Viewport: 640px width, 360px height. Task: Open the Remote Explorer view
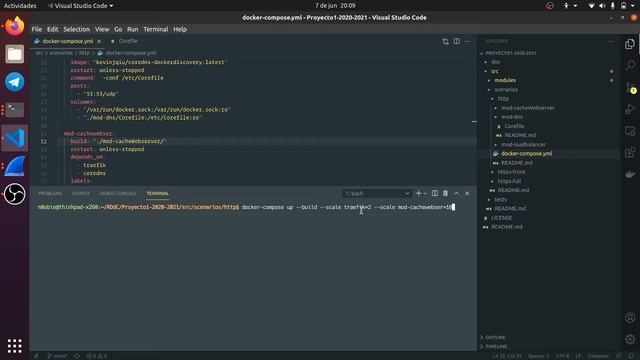pos(630,131)
